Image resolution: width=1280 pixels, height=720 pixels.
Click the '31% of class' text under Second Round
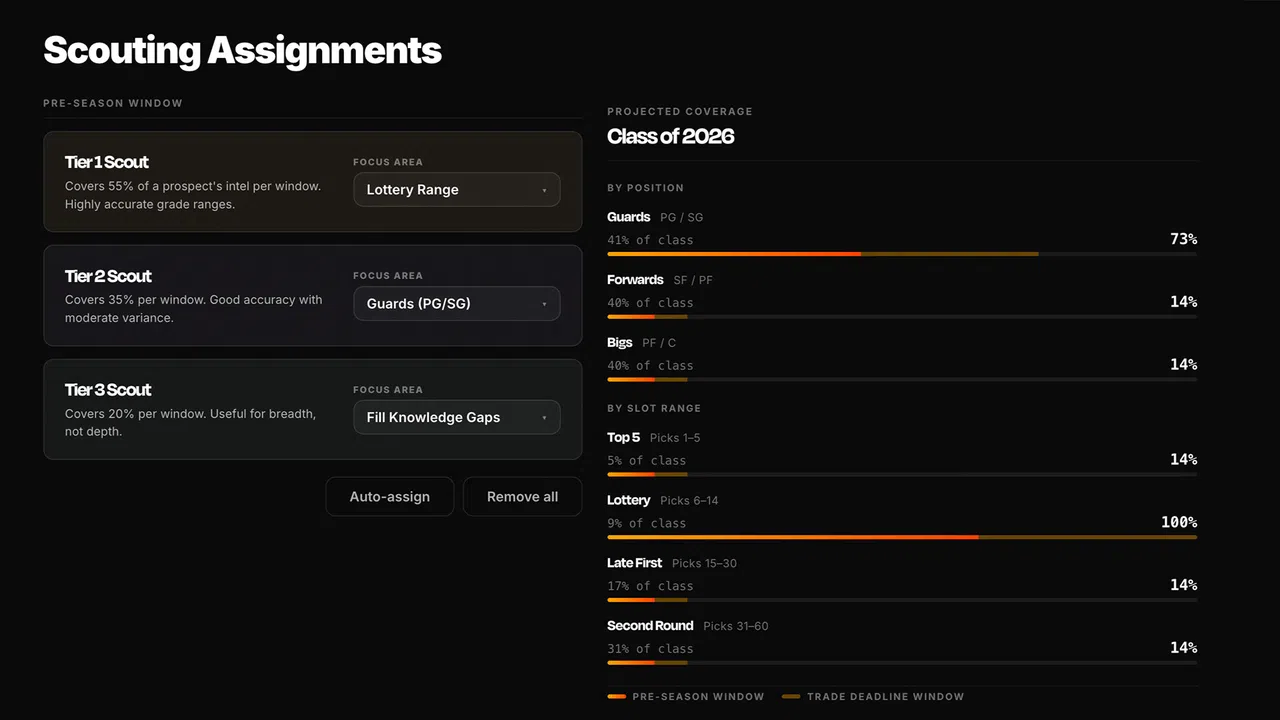point(650,649)
